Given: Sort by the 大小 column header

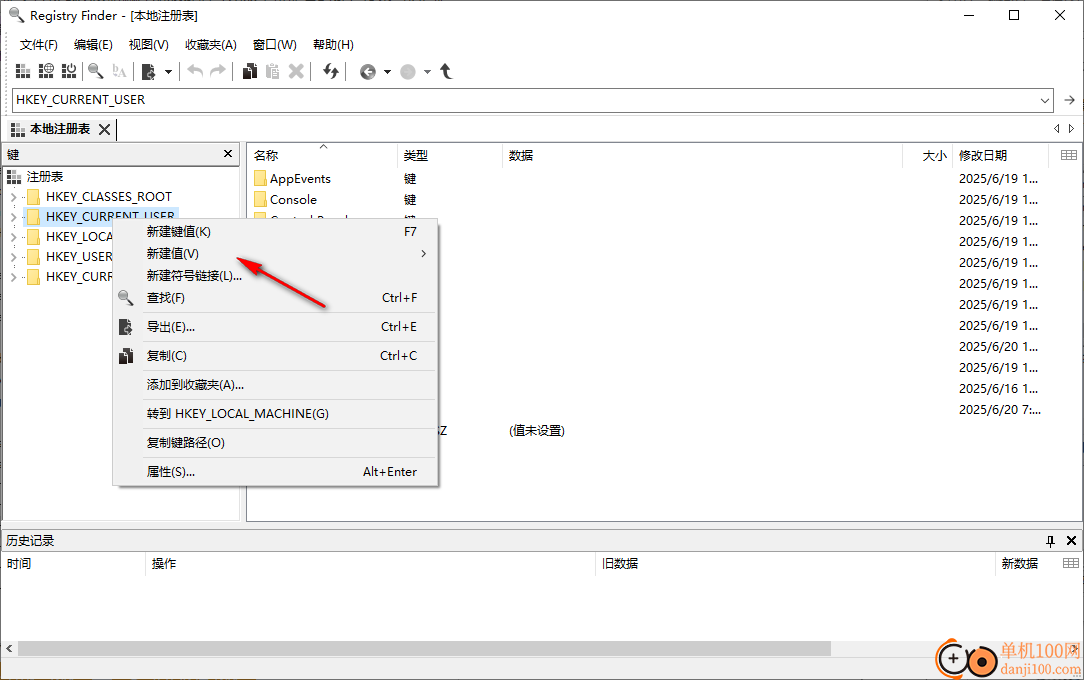Looking at the screenshot, I should point(928,155).
